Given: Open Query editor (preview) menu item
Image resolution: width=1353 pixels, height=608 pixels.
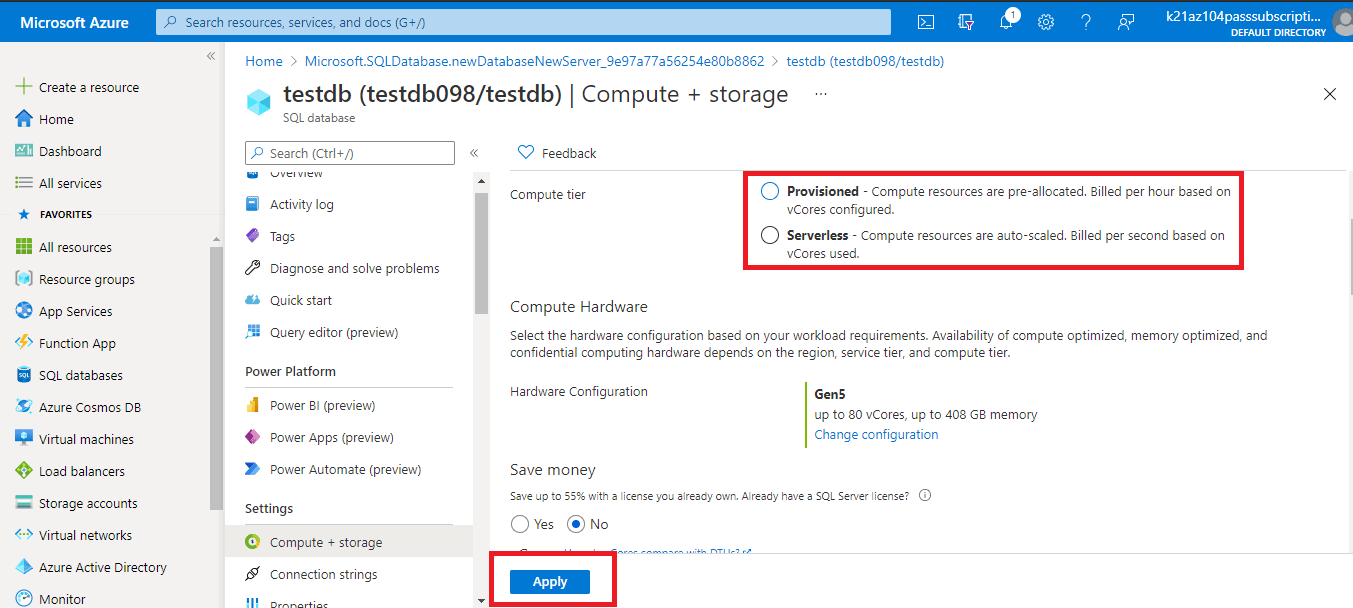Looking at the screenshot, I should click(x=333, y=332).
